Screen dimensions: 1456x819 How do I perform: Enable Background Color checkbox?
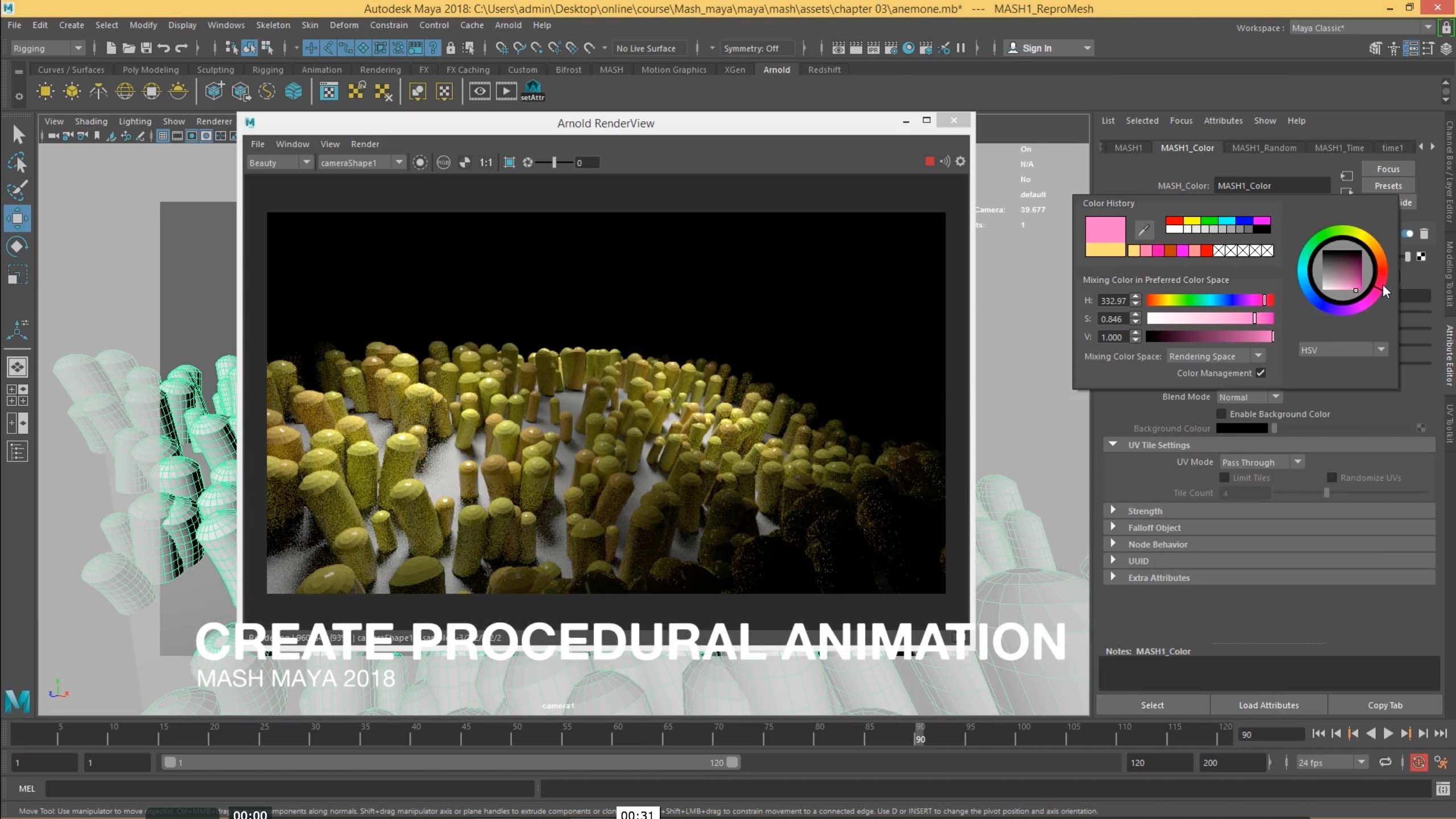coord(1221,414)
